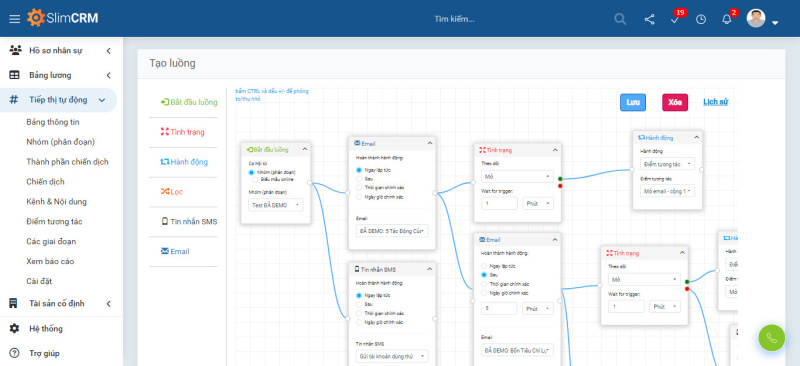
Task: Open Điểm tương tác action dropdown
Action: 667,164
